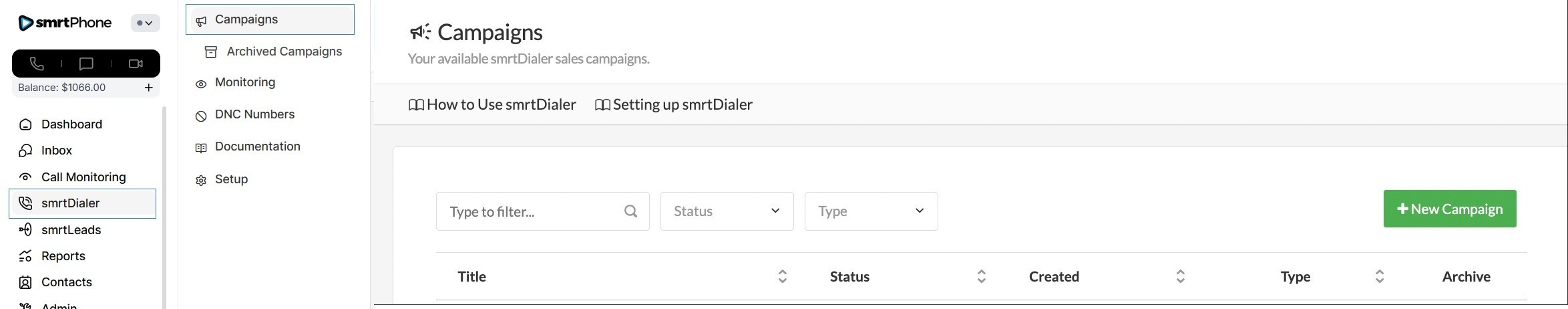Click the search magnifier icon in filter box
Viewport: 1568px width, 309px height.
coord(630,211)
